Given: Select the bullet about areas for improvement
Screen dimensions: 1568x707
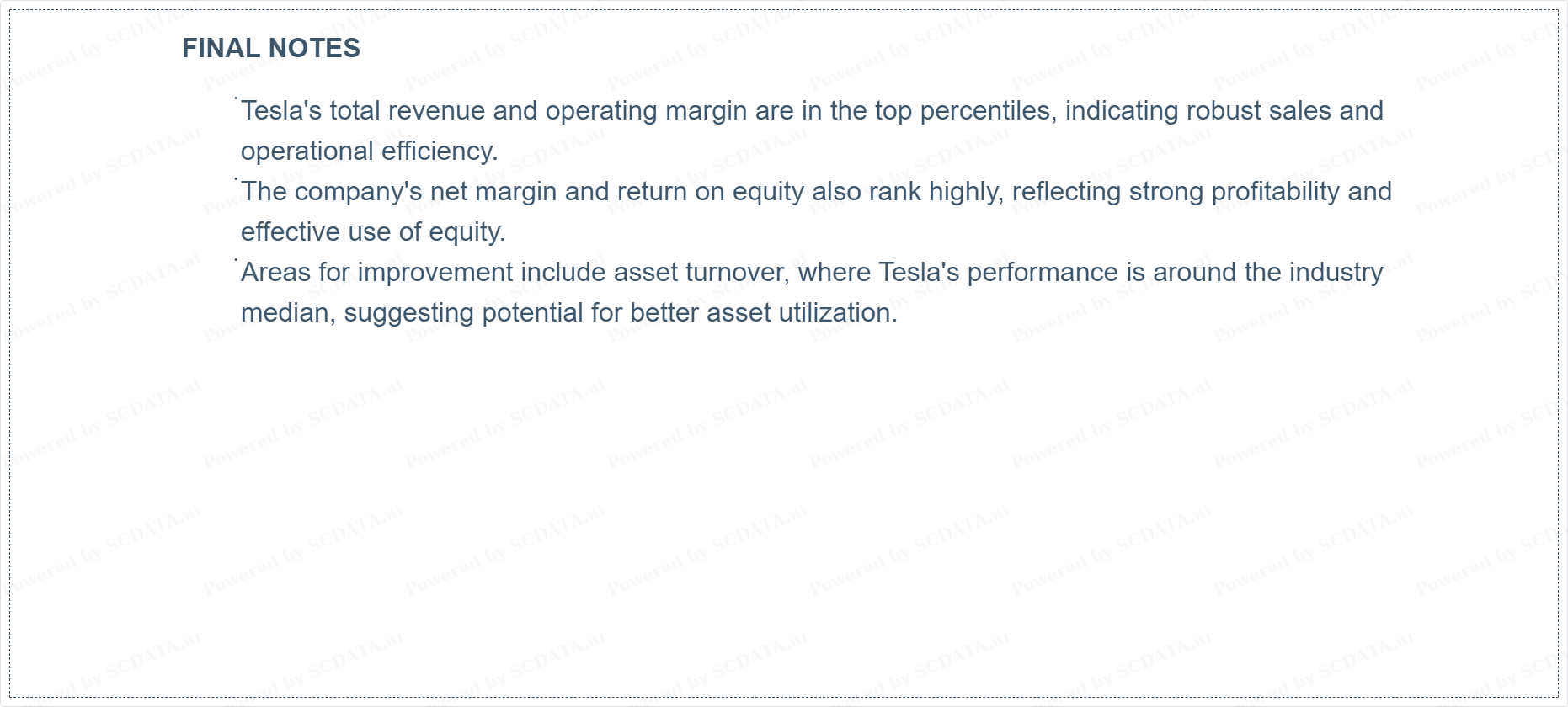Looking at the screenshot, I should (x=812, y=292).
